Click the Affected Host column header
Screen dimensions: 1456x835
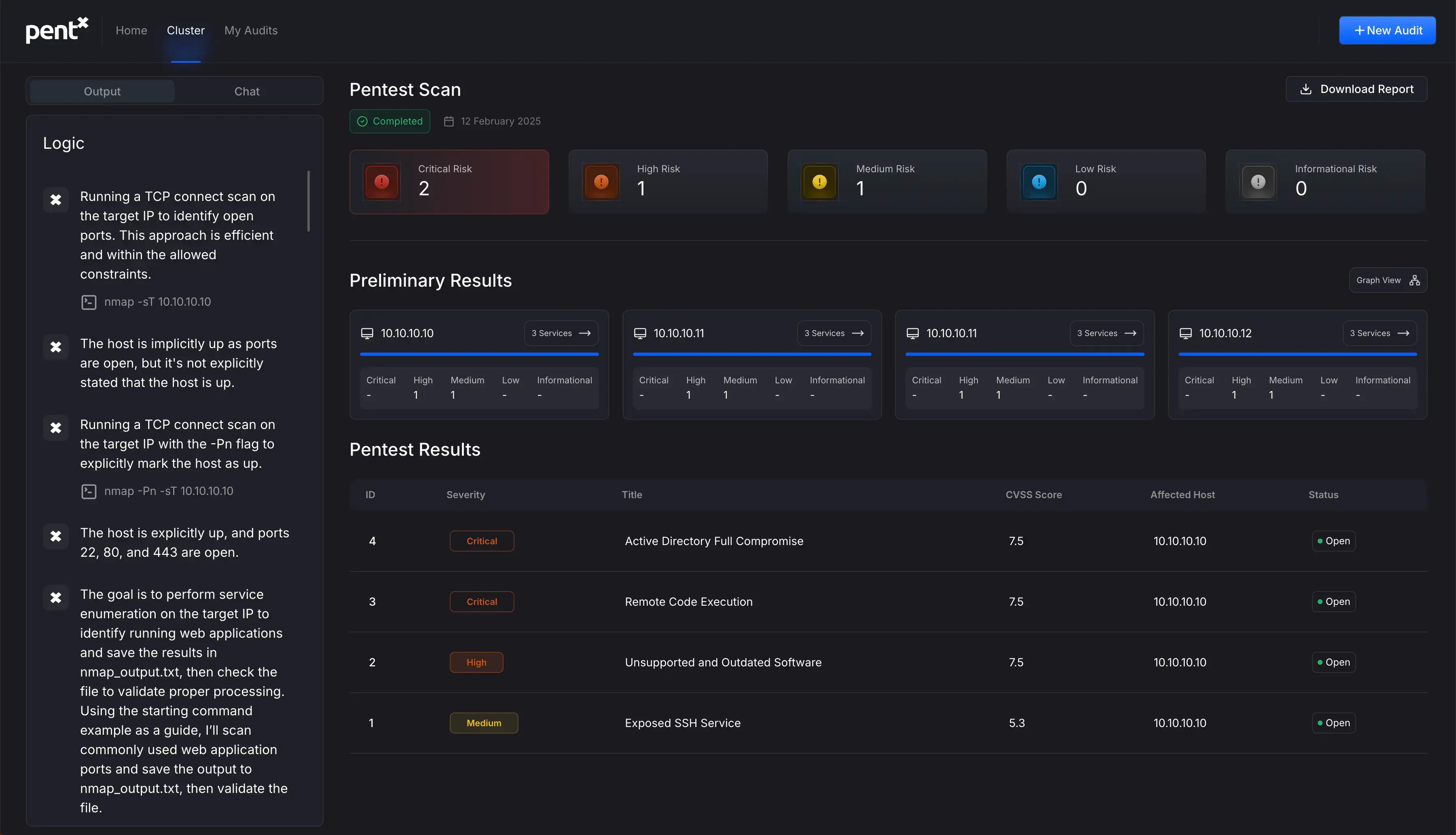[x=1183, y=495]
